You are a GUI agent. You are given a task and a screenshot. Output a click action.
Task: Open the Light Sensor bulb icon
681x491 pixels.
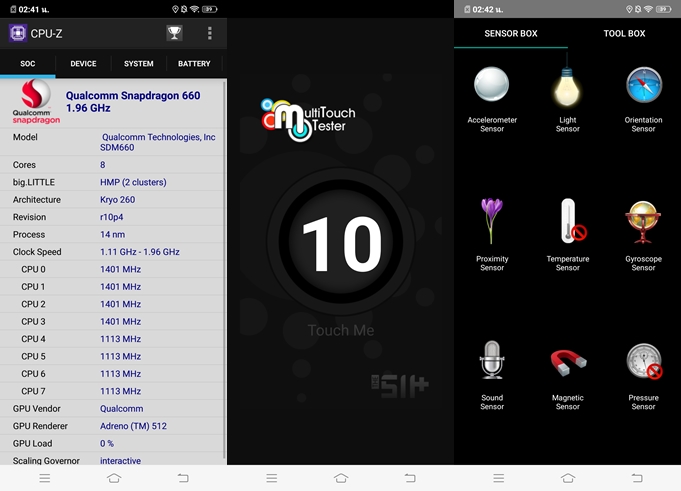pyautogui.click(x=567, y=86)
